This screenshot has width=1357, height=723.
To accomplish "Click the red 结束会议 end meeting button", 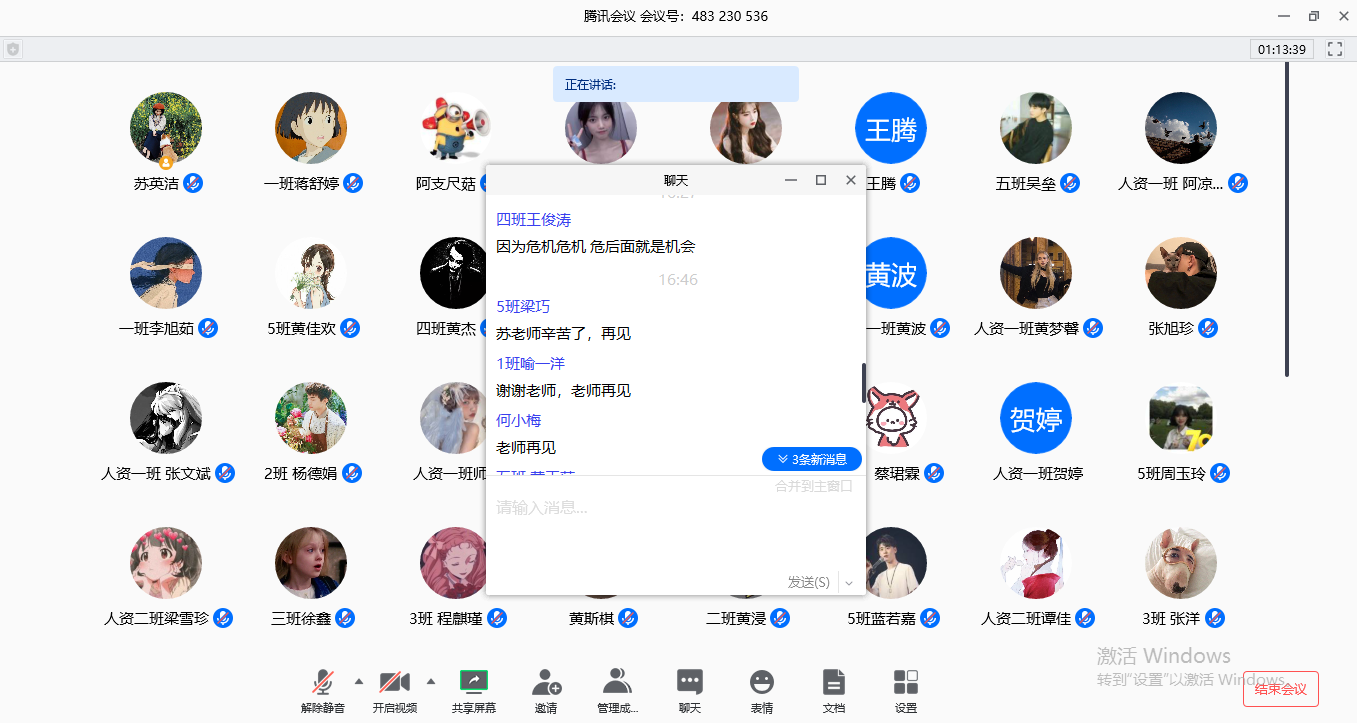I will pyautogui.click(x=1281, y=689).
